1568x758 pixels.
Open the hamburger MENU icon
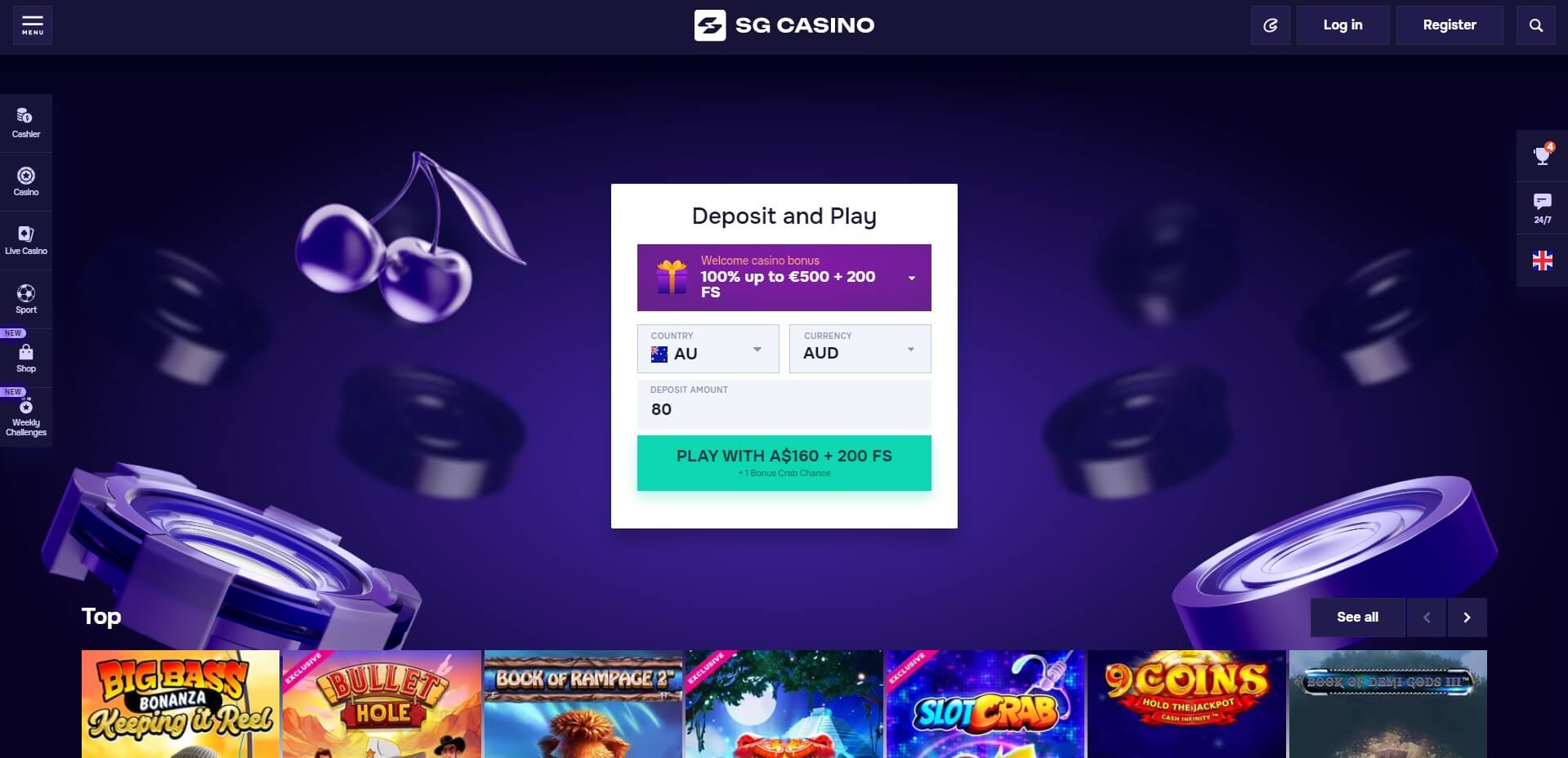(x=33, y=25)
